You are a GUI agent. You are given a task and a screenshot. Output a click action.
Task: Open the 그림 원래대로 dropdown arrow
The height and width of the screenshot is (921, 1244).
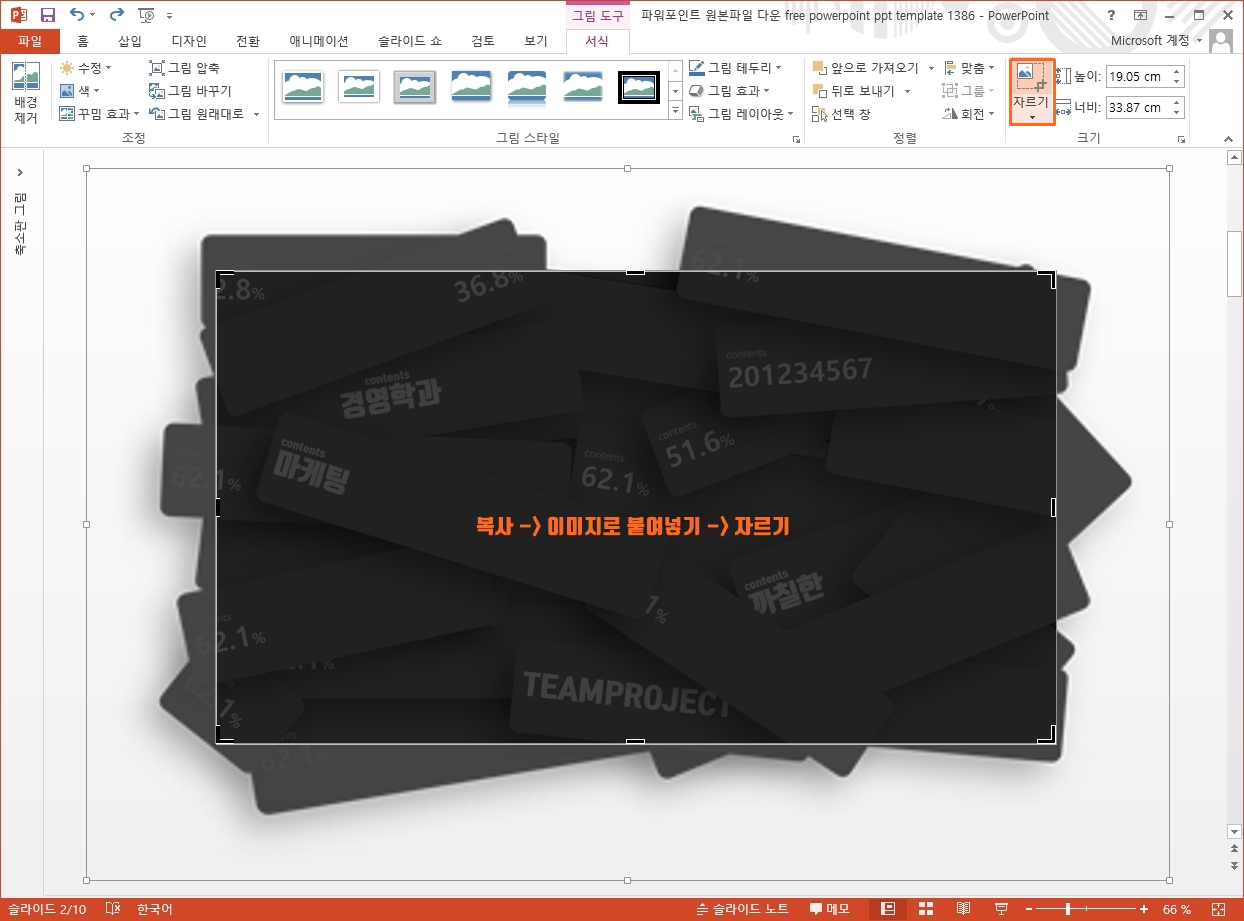(x=256, y=114)
